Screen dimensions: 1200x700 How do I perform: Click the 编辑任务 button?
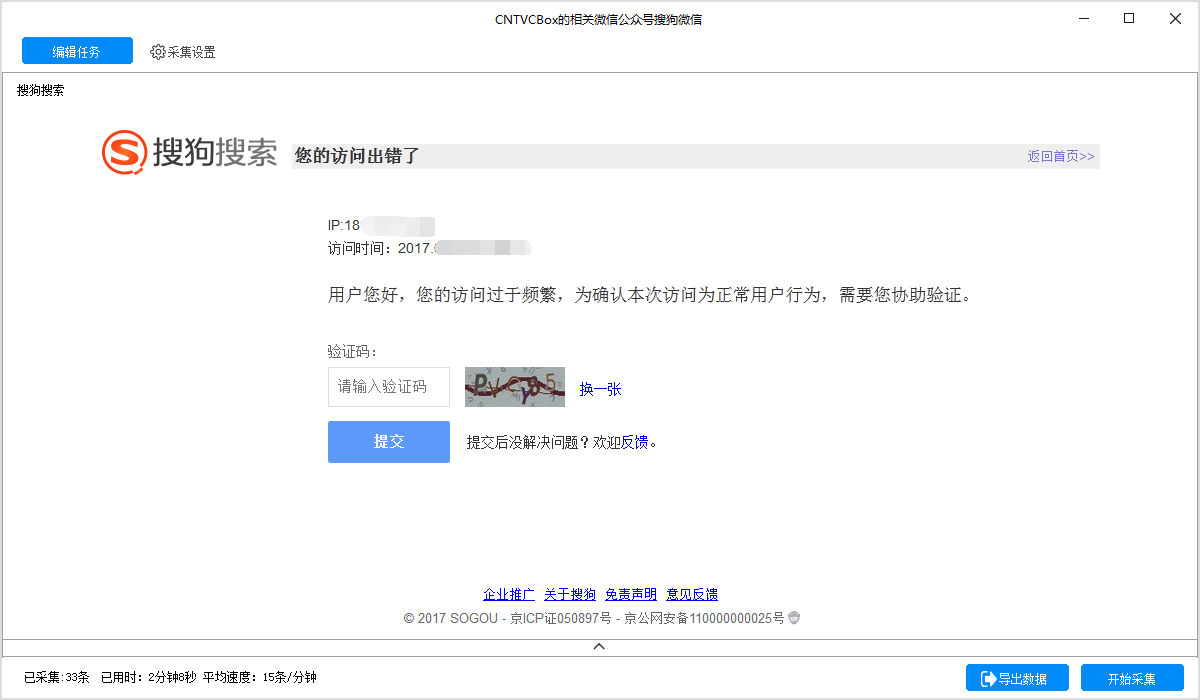pyautogui.click(x=77, y=51)
